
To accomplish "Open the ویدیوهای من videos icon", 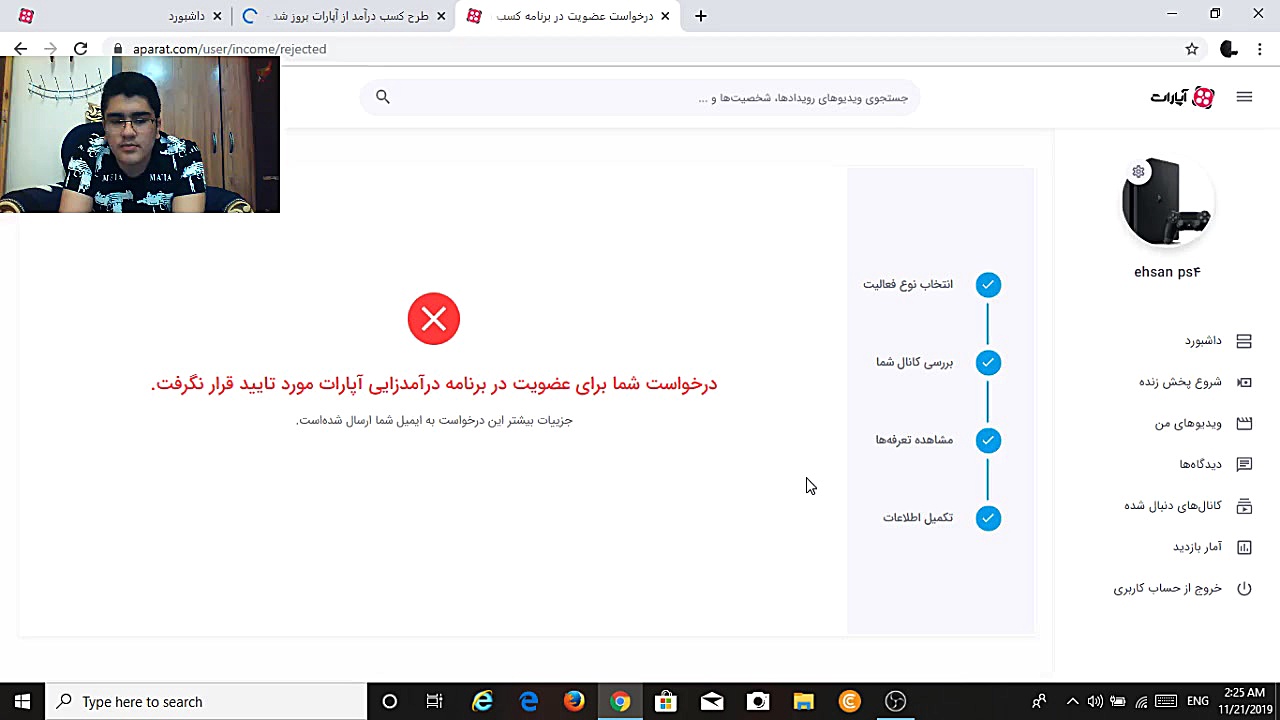I will pyautogui.click(x=1244, y=423).
